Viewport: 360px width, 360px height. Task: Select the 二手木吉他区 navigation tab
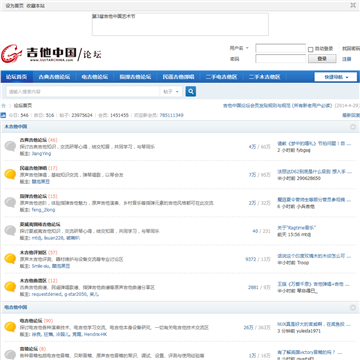[265, 77]
